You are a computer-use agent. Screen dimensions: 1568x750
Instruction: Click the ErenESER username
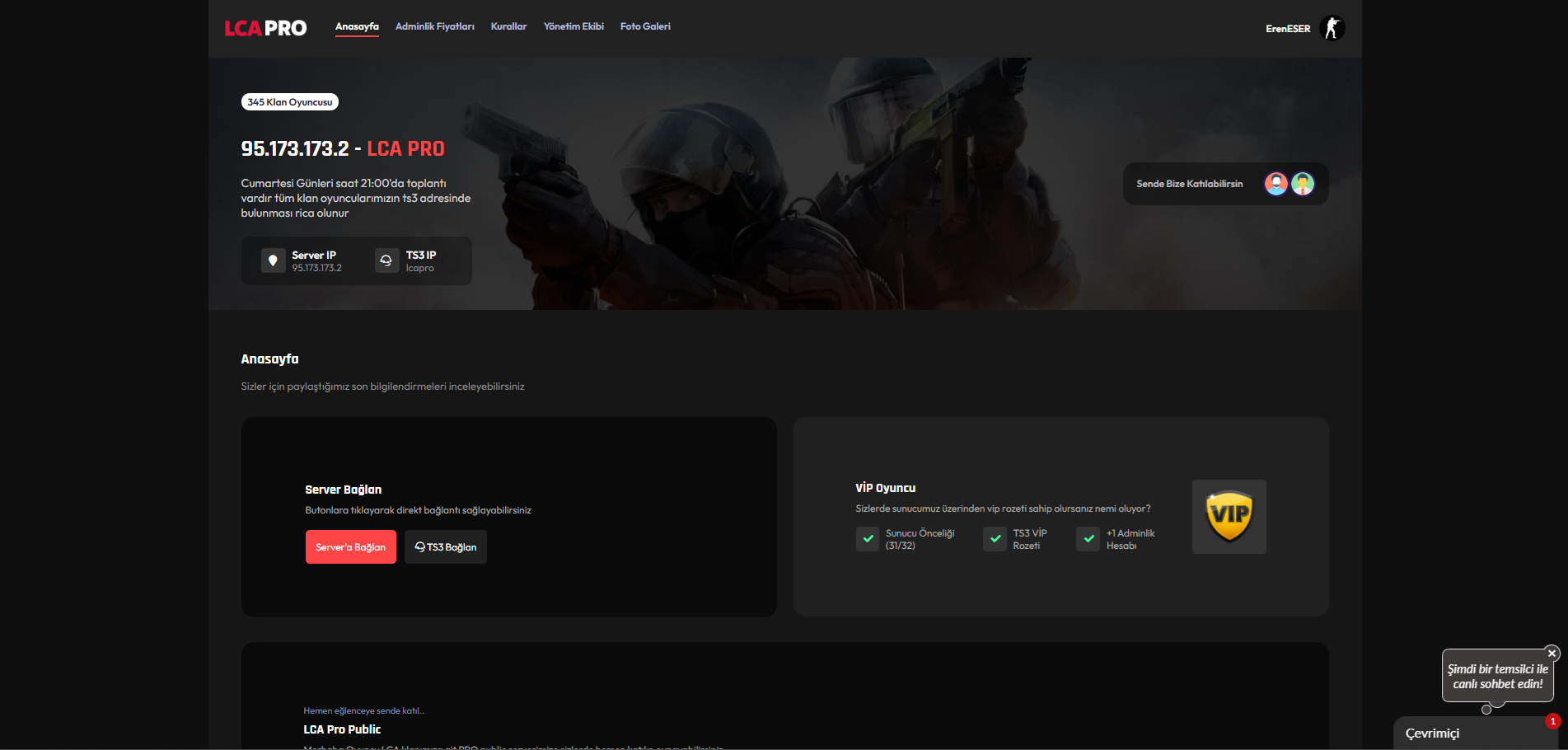pos(1288,29)
